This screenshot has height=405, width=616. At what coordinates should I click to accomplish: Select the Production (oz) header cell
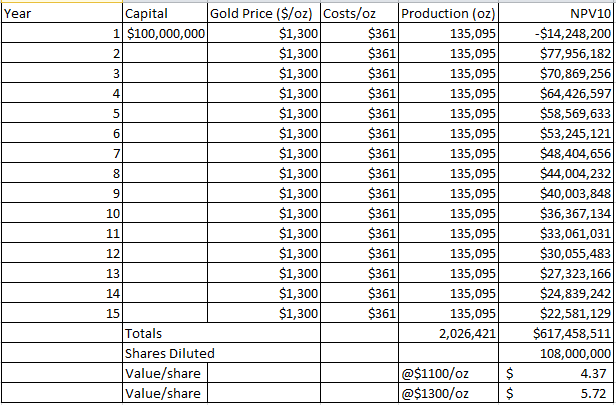(x=449, y=14)
